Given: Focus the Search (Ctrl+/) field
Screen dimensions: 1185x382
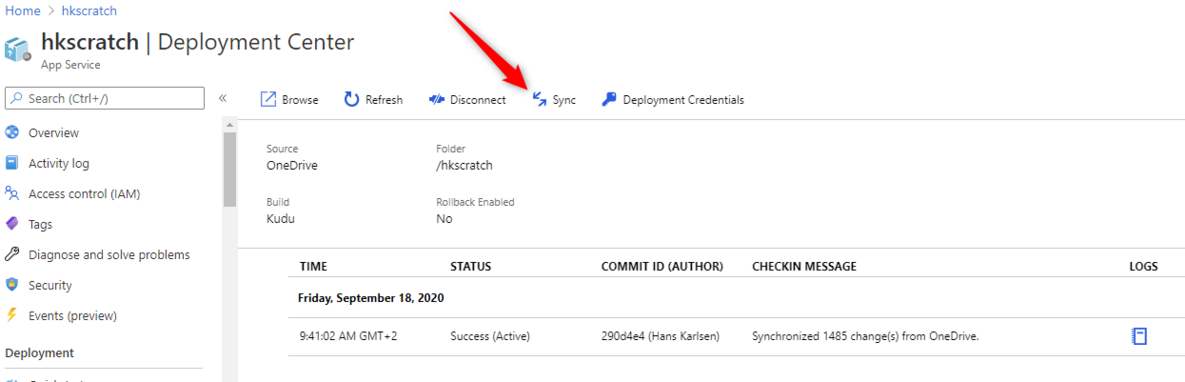Looking at the screenshot, I should click(104, 98).
